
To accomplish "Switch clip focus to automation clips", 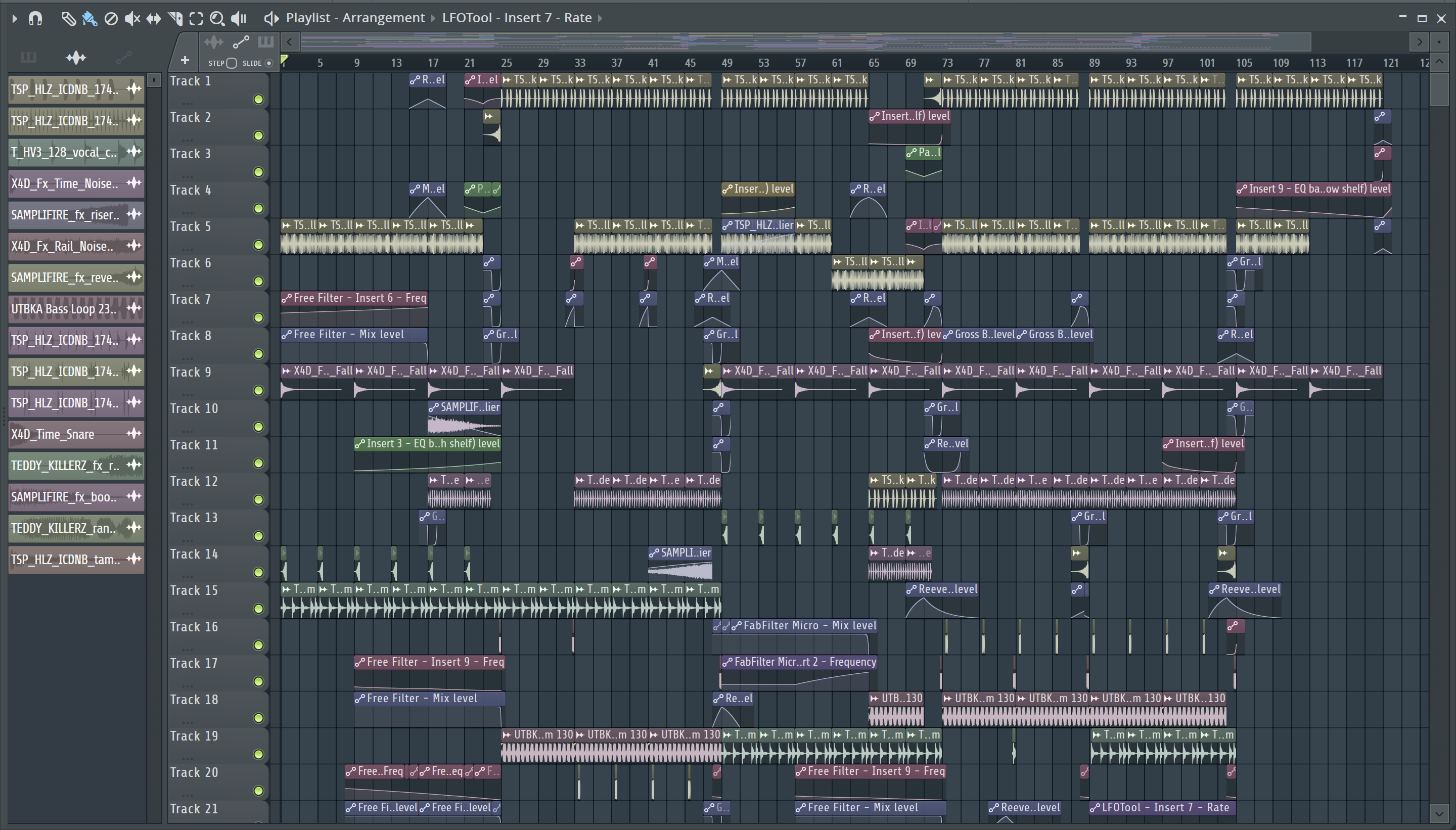I will pos(241,41).
